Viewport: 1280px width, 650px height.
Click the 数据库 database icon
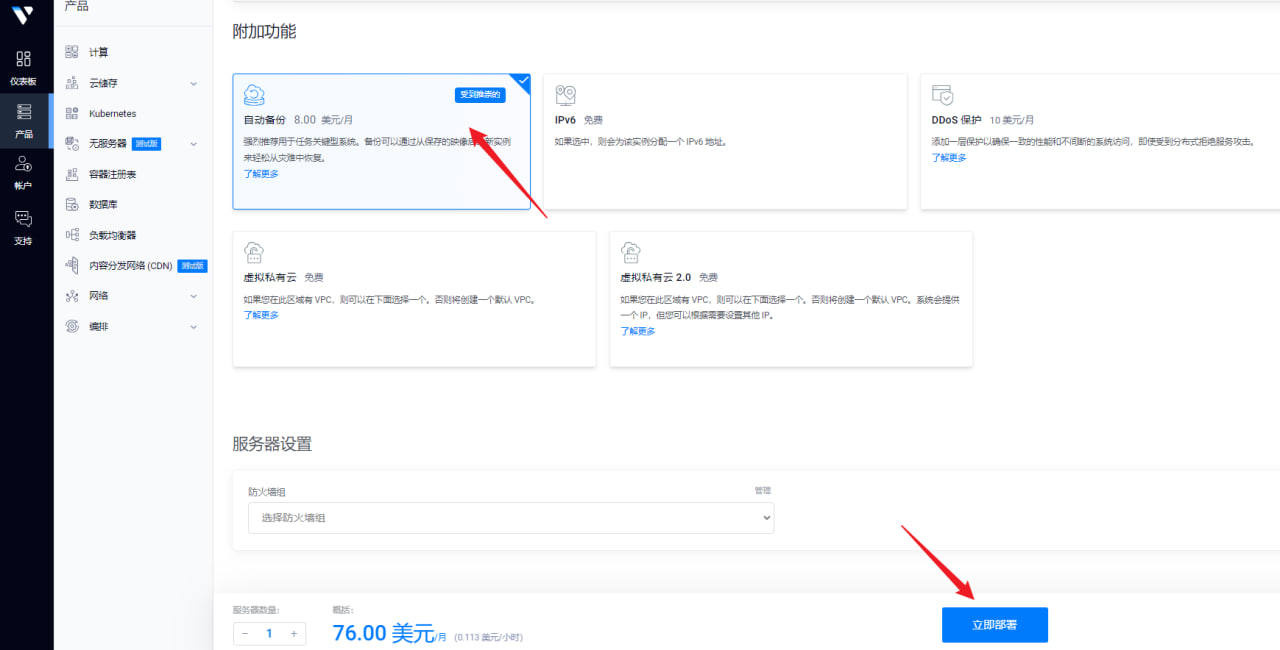72,205
